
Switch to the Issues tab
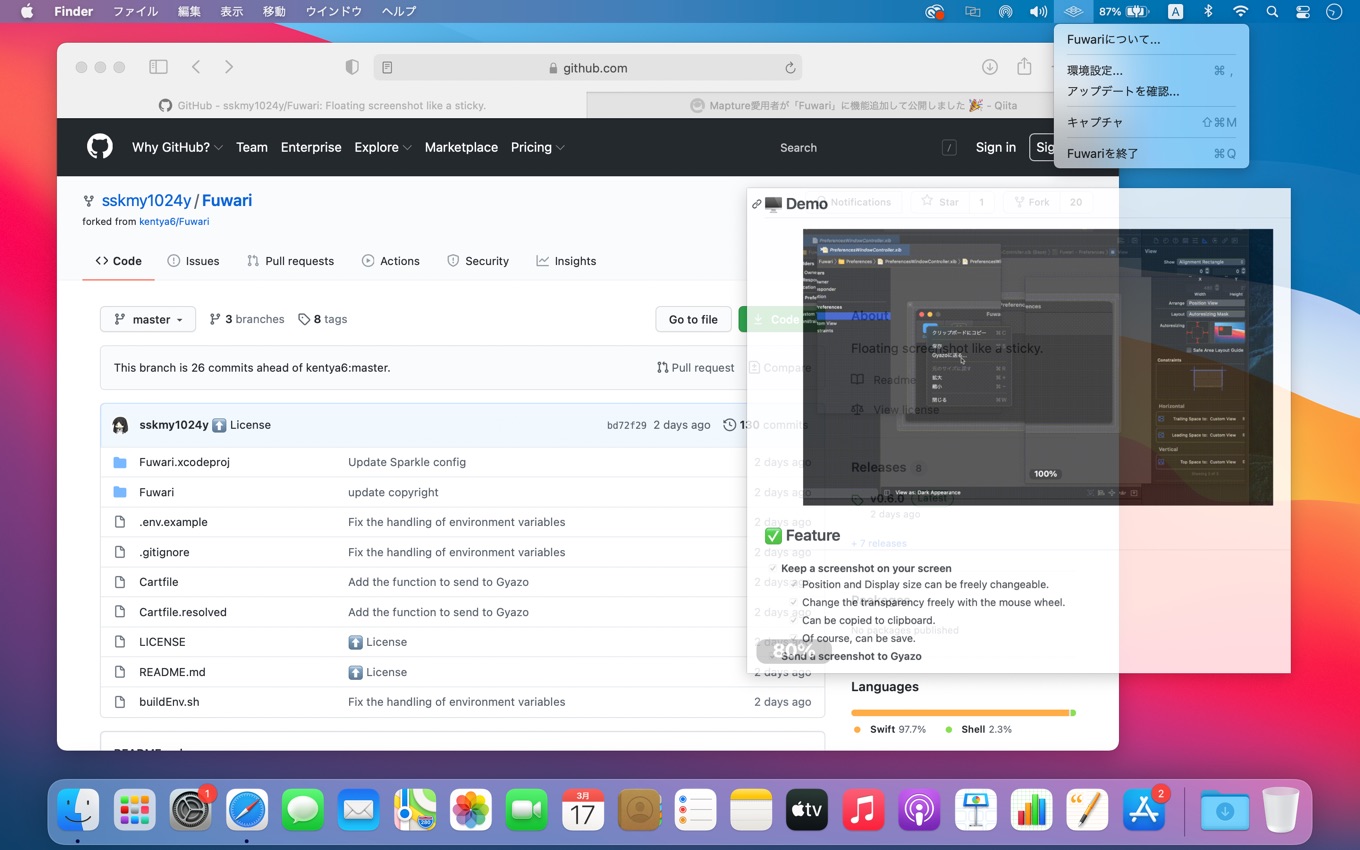pos(193,261)
